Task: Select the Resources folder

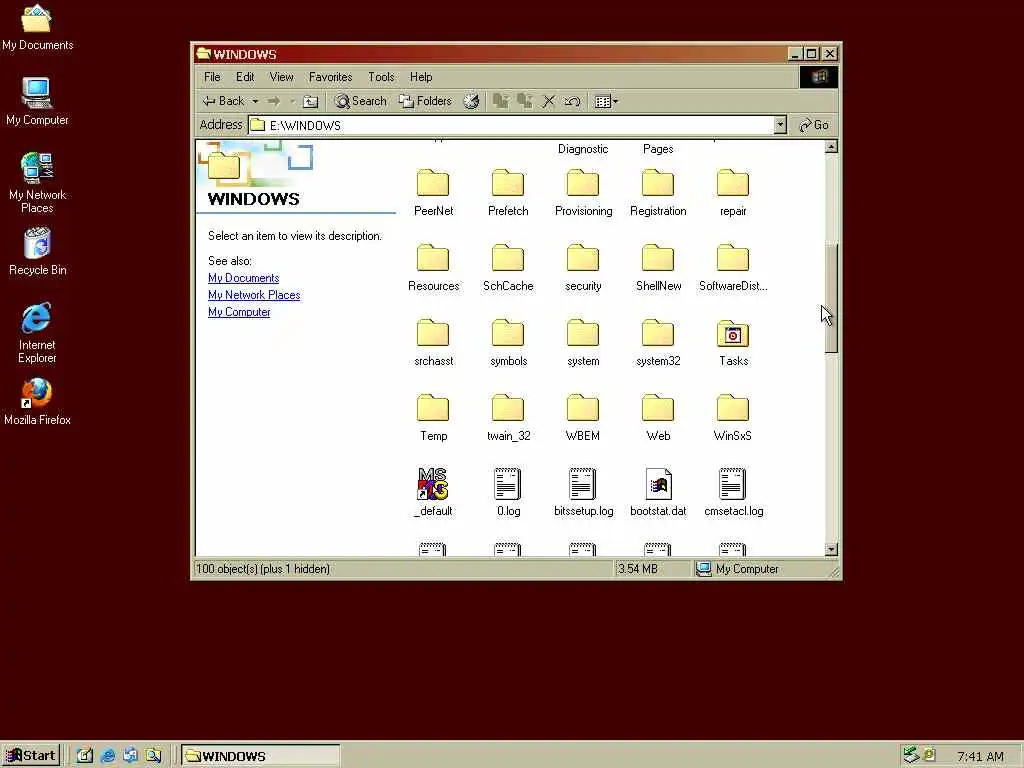Action: pyautogui.click(x=433, y=267)
